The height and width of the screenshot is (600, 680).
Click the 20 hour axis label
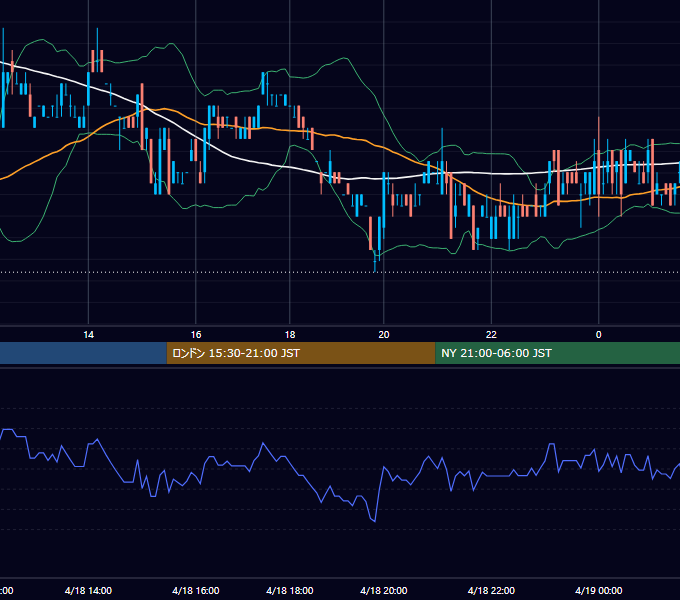(x=384, y=335)
